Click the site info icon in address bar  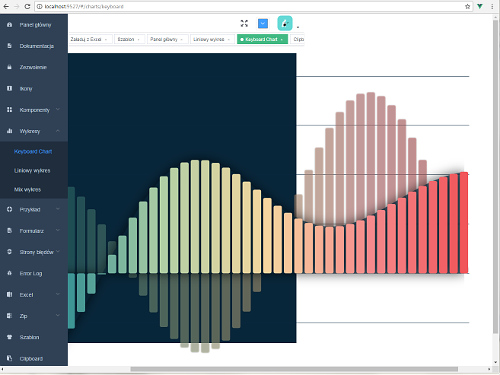point(39,6)
